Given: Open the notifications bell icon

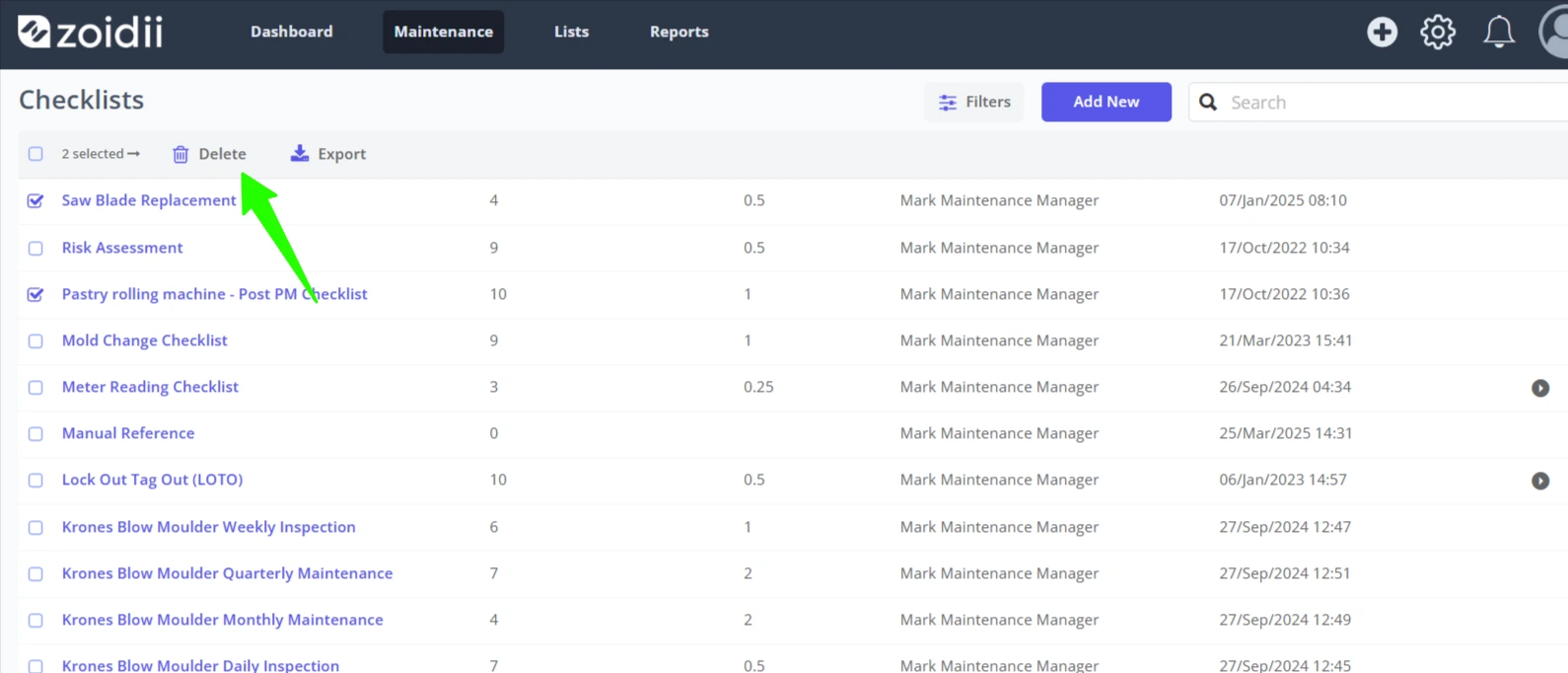Looking at the screenshot, I should pyautogui.click(x=1499, y=32).
